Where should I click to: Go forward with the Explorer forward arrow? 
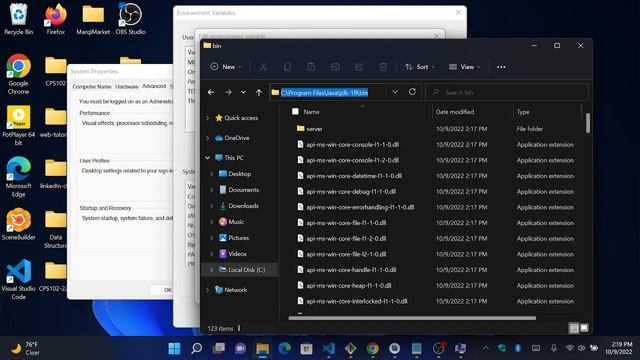pyautogui.click(x=228, y=92)
